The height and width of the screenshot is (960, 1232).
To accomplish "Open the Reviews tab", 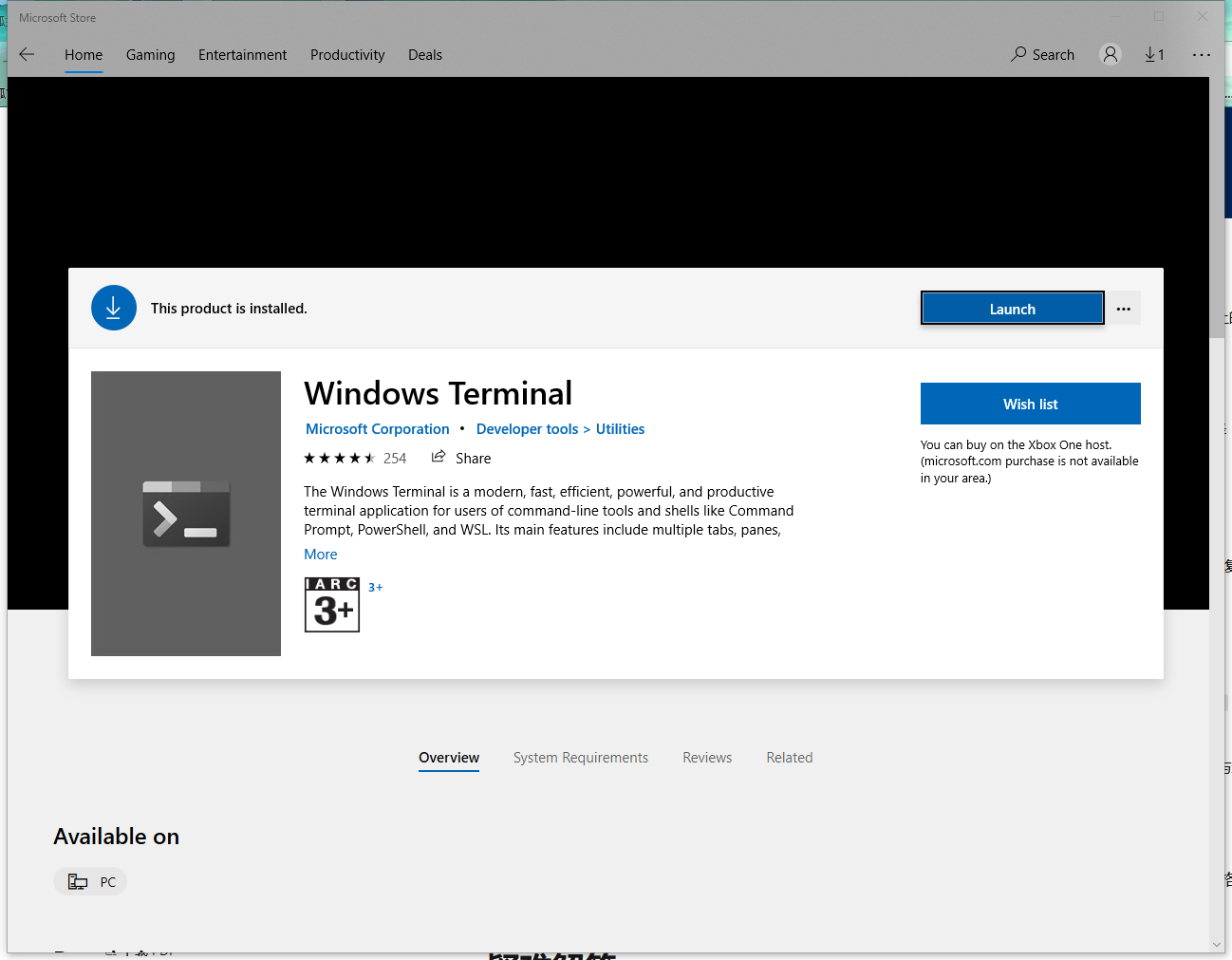I will [x=707, y=758].
